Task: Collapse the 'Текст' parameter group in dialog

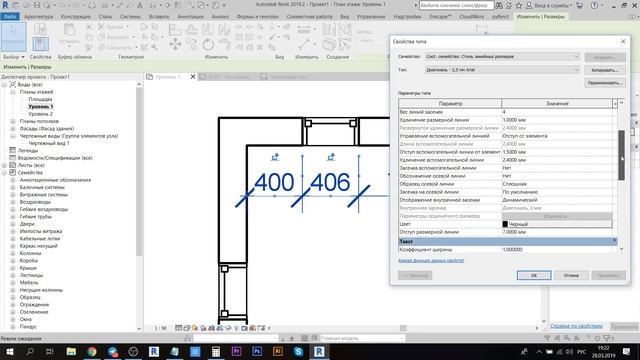Action: 614,241
